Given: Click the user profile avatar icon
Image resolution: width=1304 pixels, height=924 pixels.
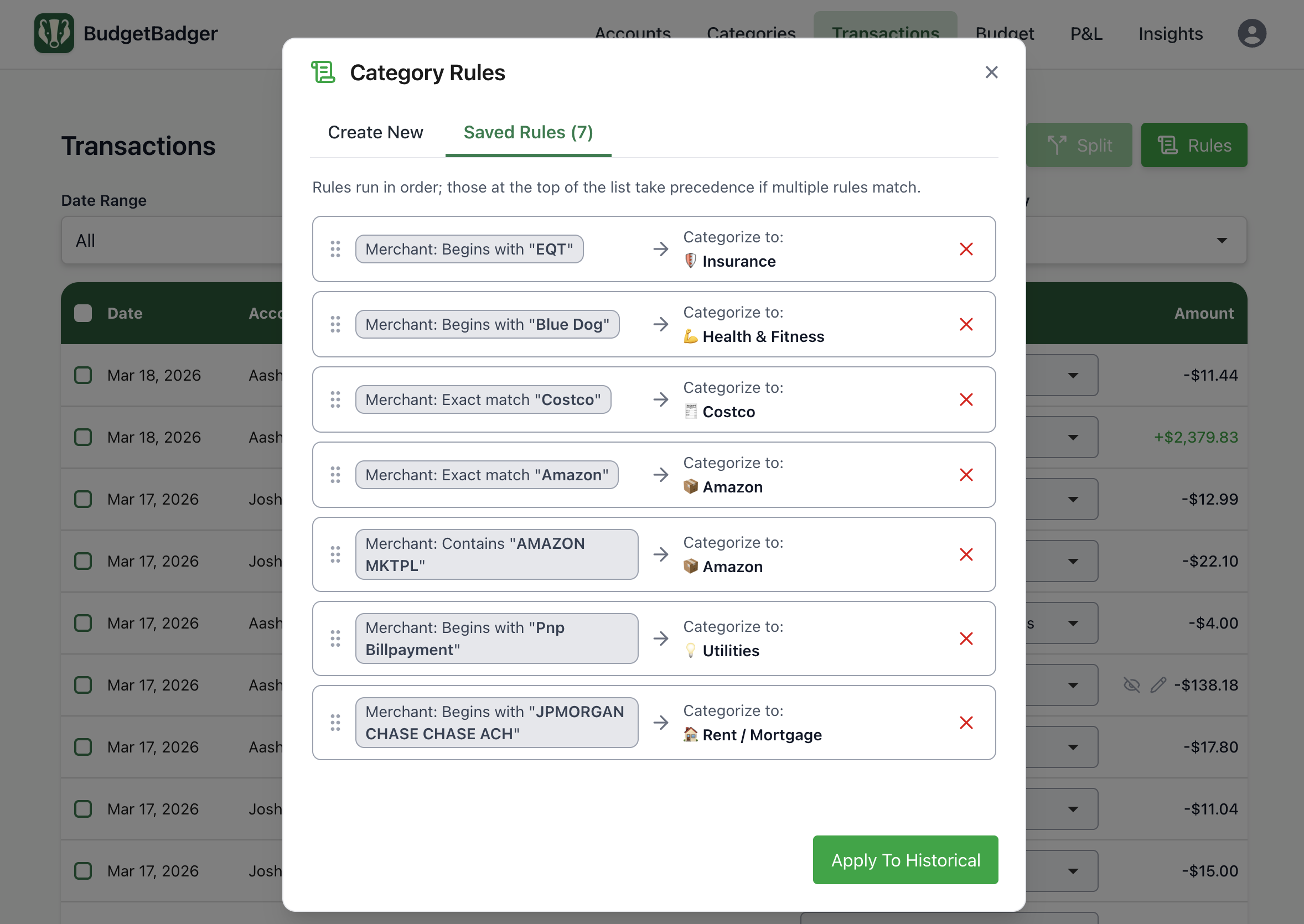Looking at the screenshot, I should click(1251, 34).
